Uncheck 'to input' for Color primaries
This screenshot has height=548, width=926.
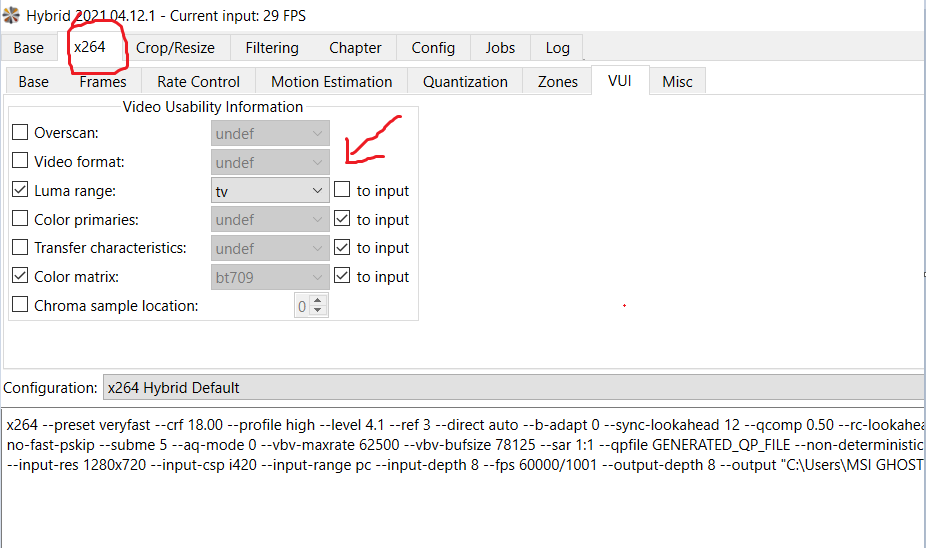point(342,218)
